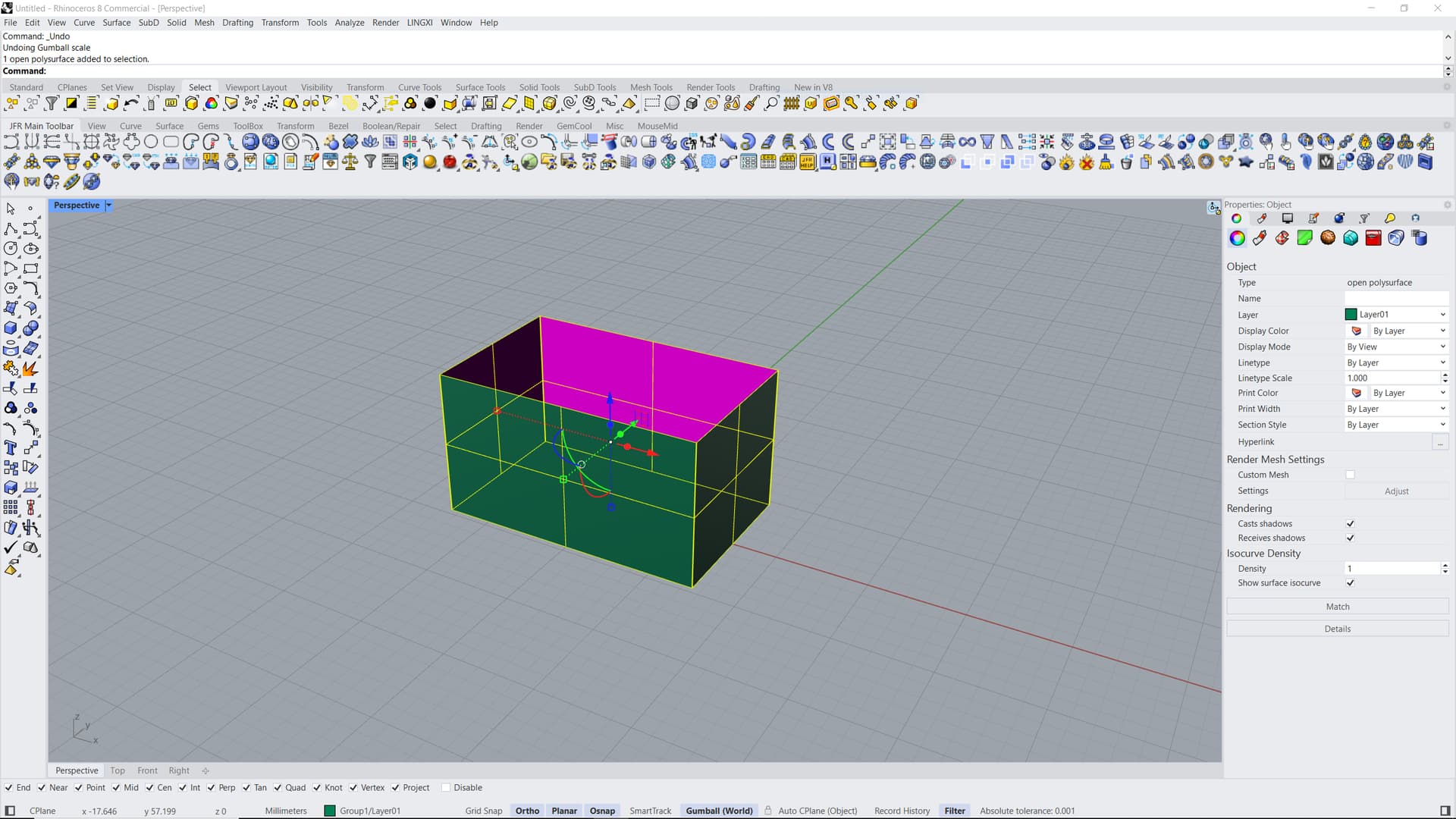Enable the Custom Mesh checkbox
The image size is (1456, 819).
[1350, 475]
